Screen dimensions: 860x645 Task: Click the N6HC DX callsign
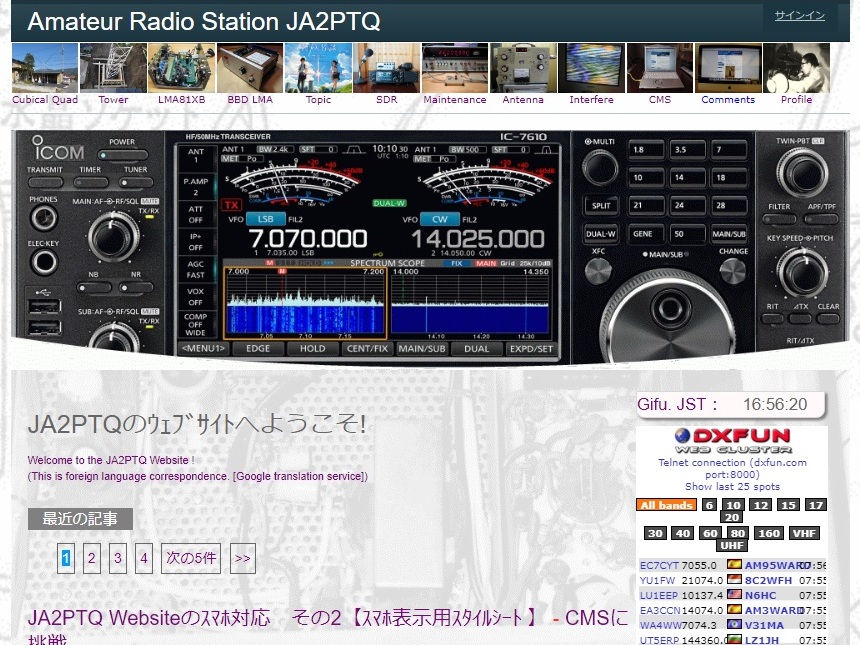pyautogui.click(x=760, y=595)
